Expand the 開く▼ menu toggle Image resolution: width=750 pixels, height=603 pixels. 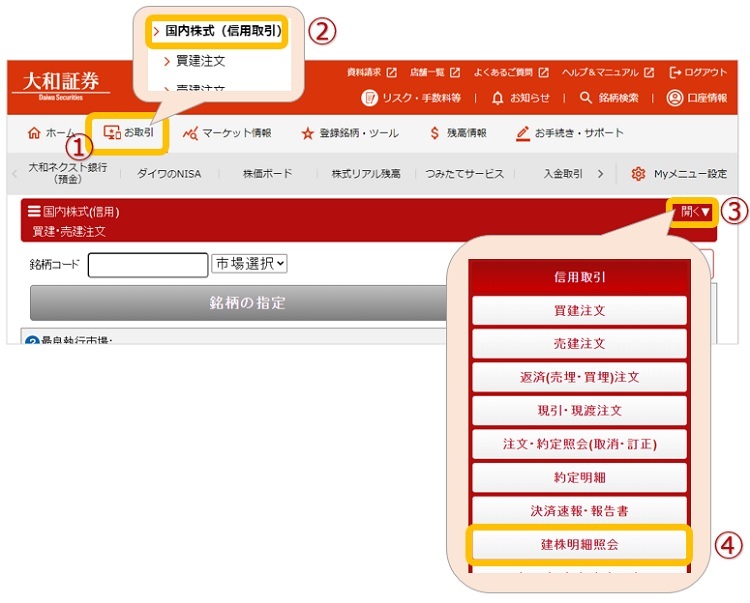(695, 212)
